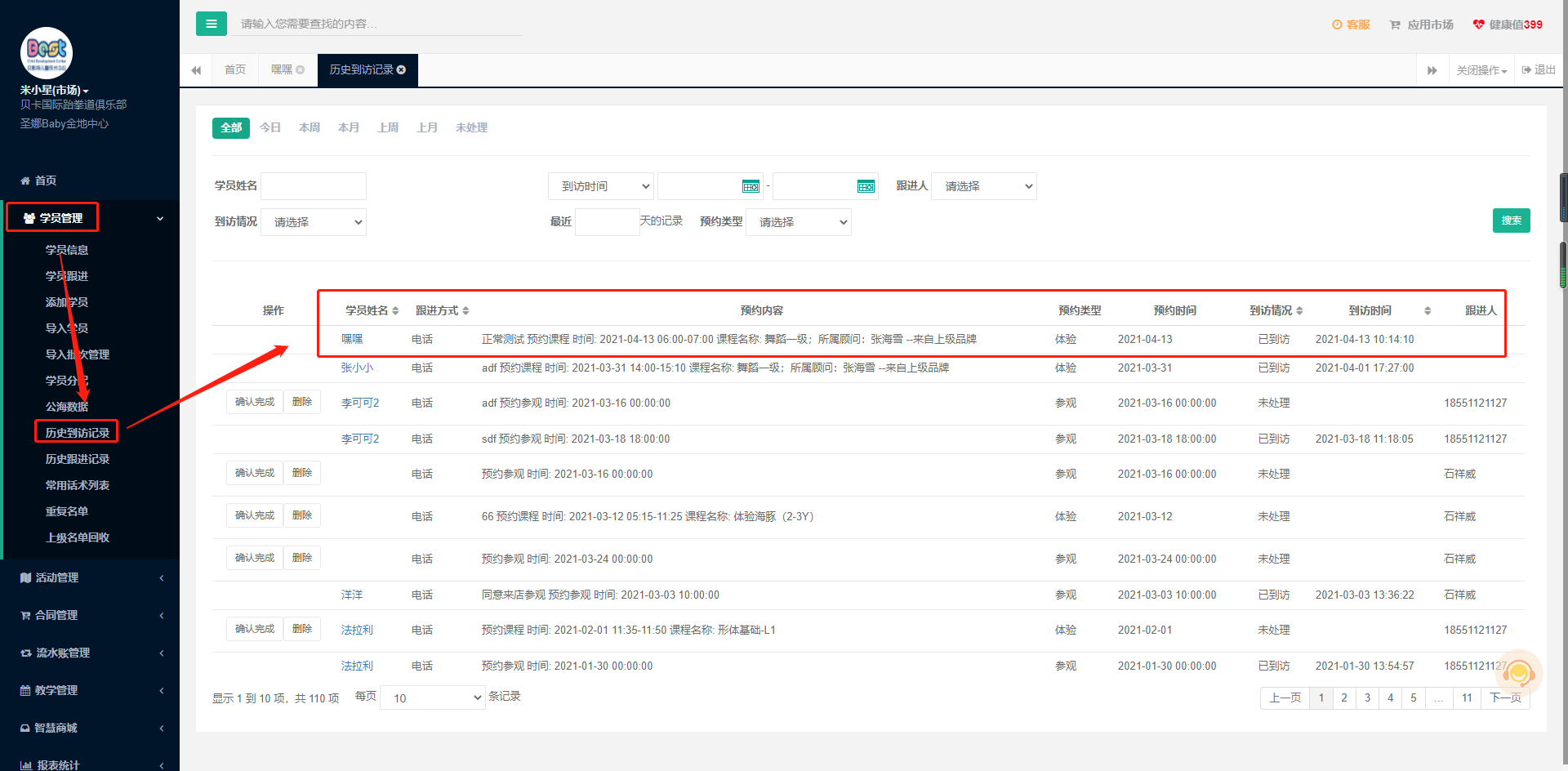Go to page 3 of results
Image resolution: width=1568 pixels, height=771 pixels.
click(x=1367, y=697)
